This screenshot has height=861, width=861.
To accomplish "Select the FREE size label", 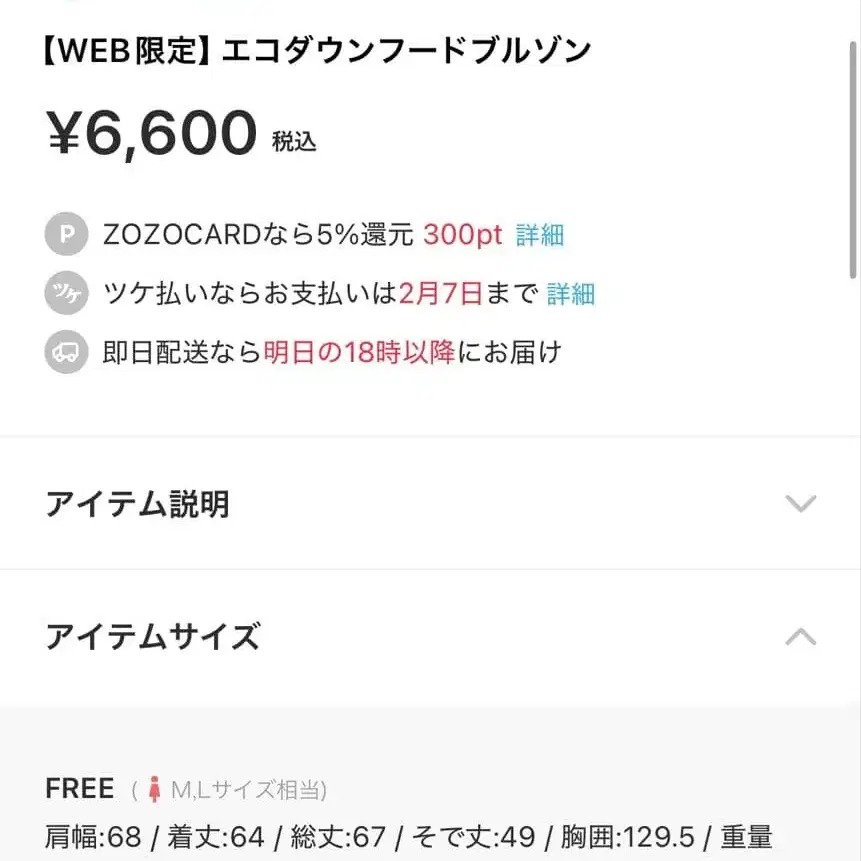I will coord(79,789).
